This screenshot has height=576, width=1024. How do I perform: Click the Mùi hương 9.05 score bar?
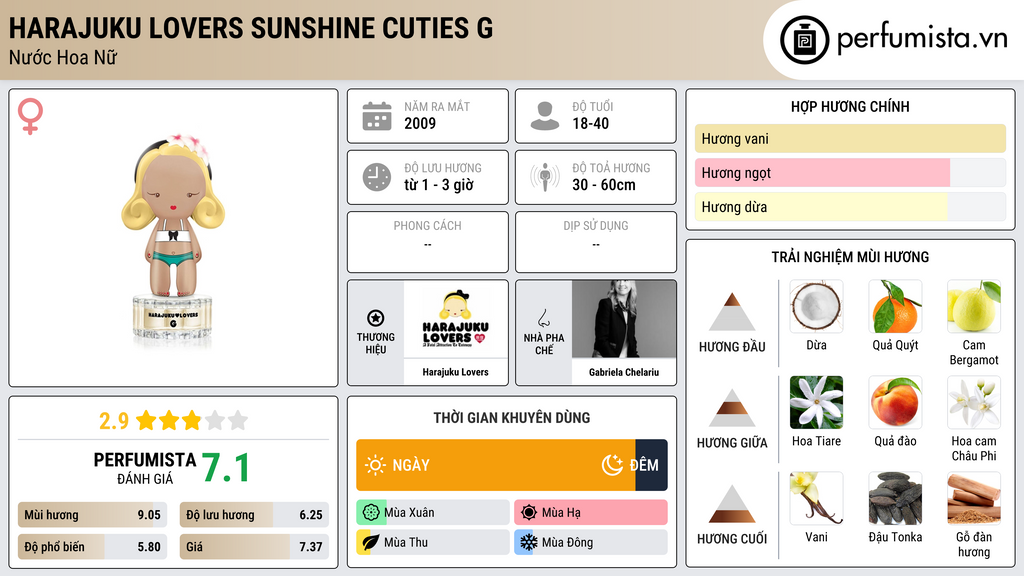(92, 515)
